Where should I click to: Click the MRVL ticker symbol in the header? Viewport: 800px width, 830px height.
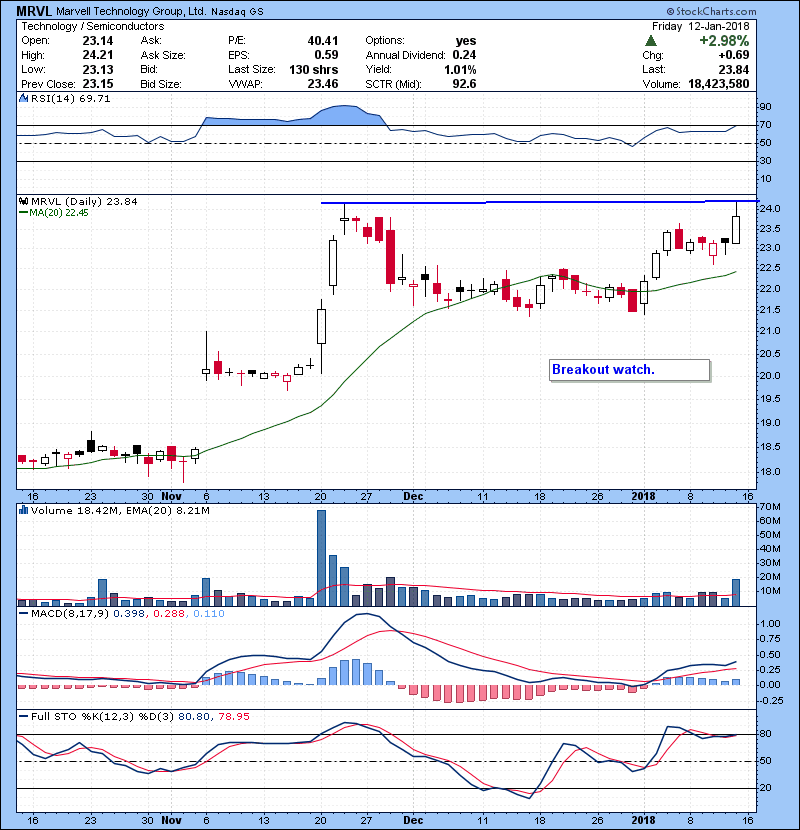click(x=34, y=11)
